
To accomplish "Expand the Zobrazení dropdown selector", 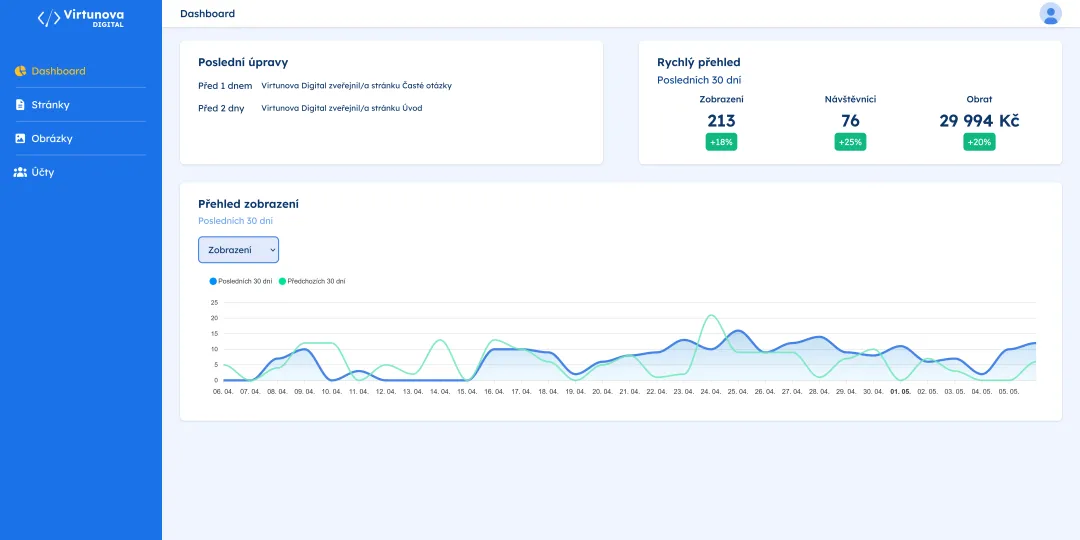I will [x=238, y=249].
